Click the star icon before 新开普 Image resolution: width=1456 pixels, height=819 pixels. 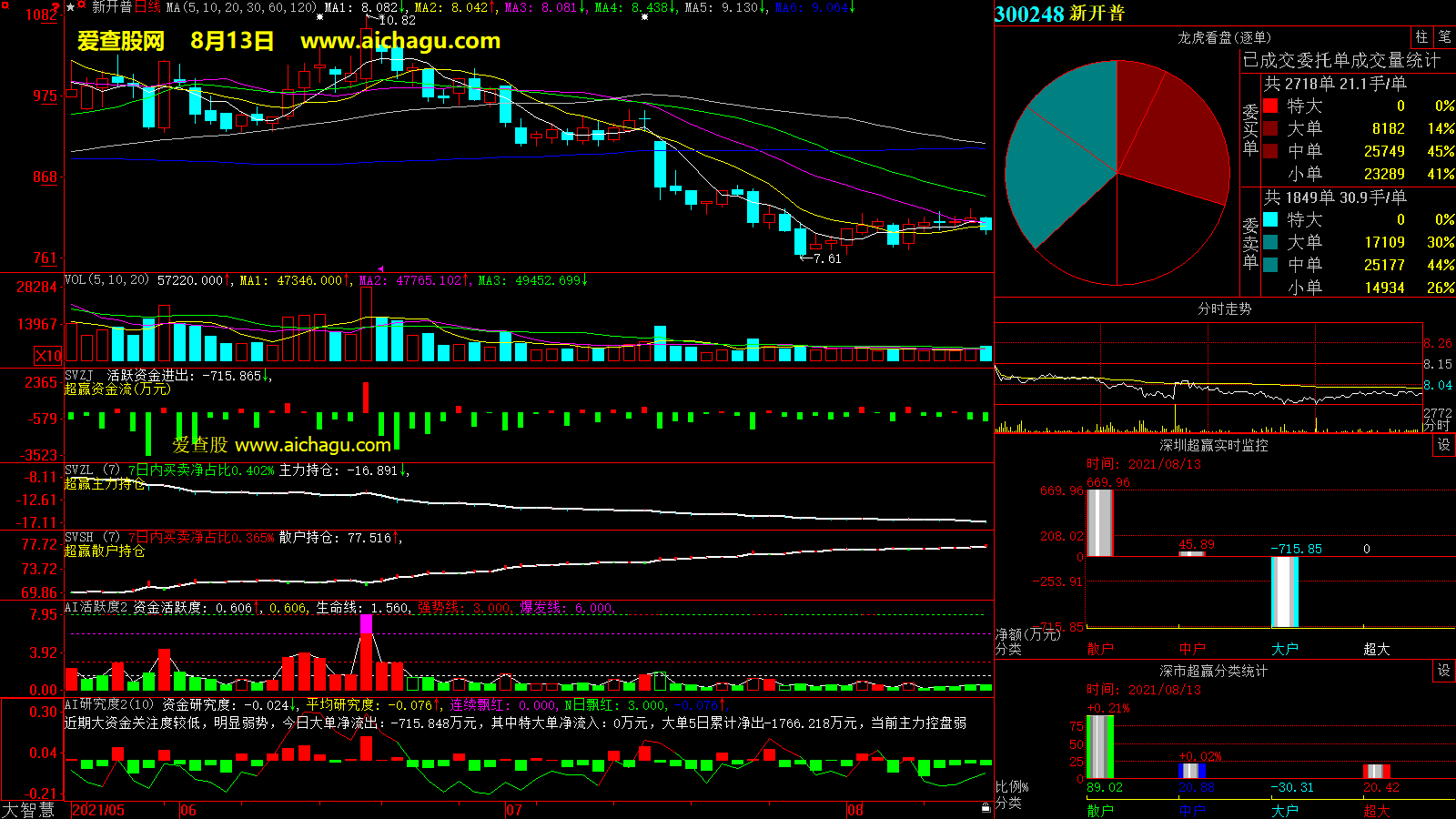click(71, 7)
